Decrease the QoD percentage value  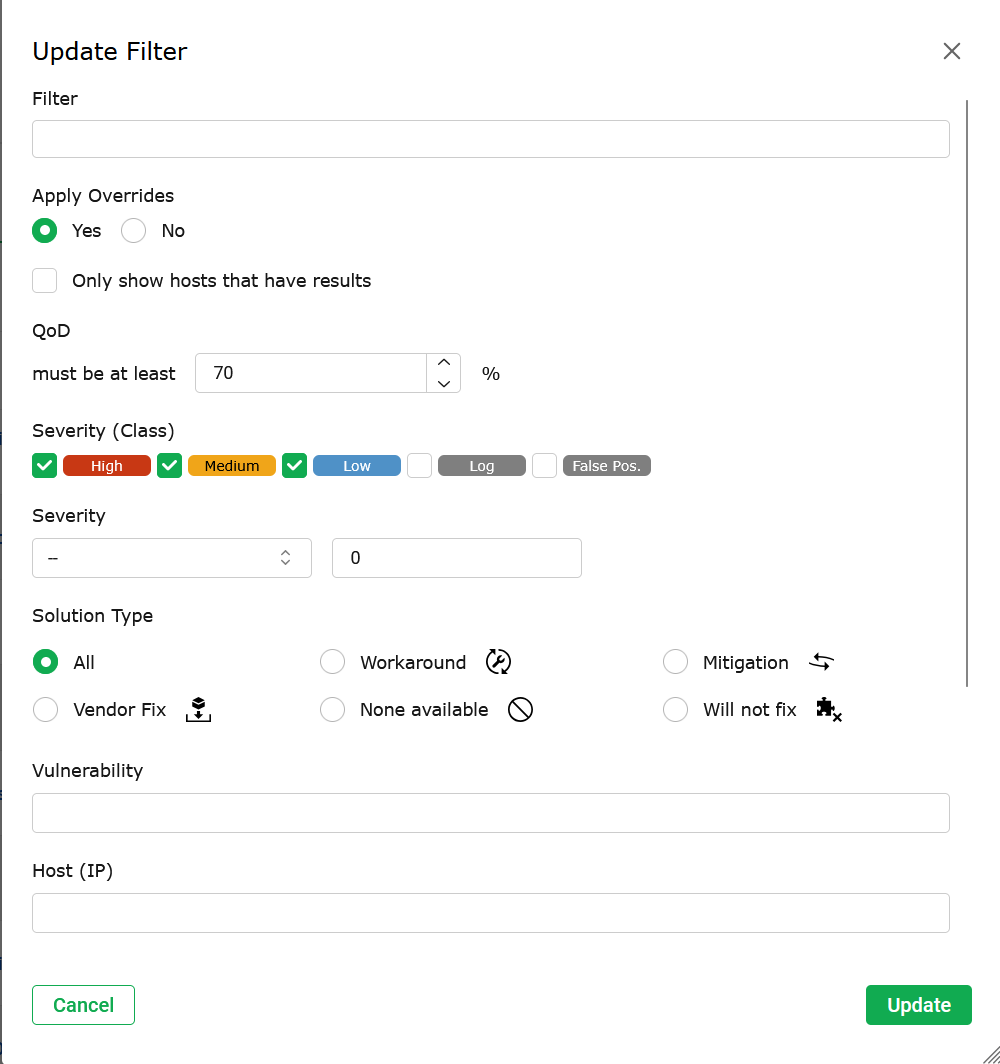point(444,383)
